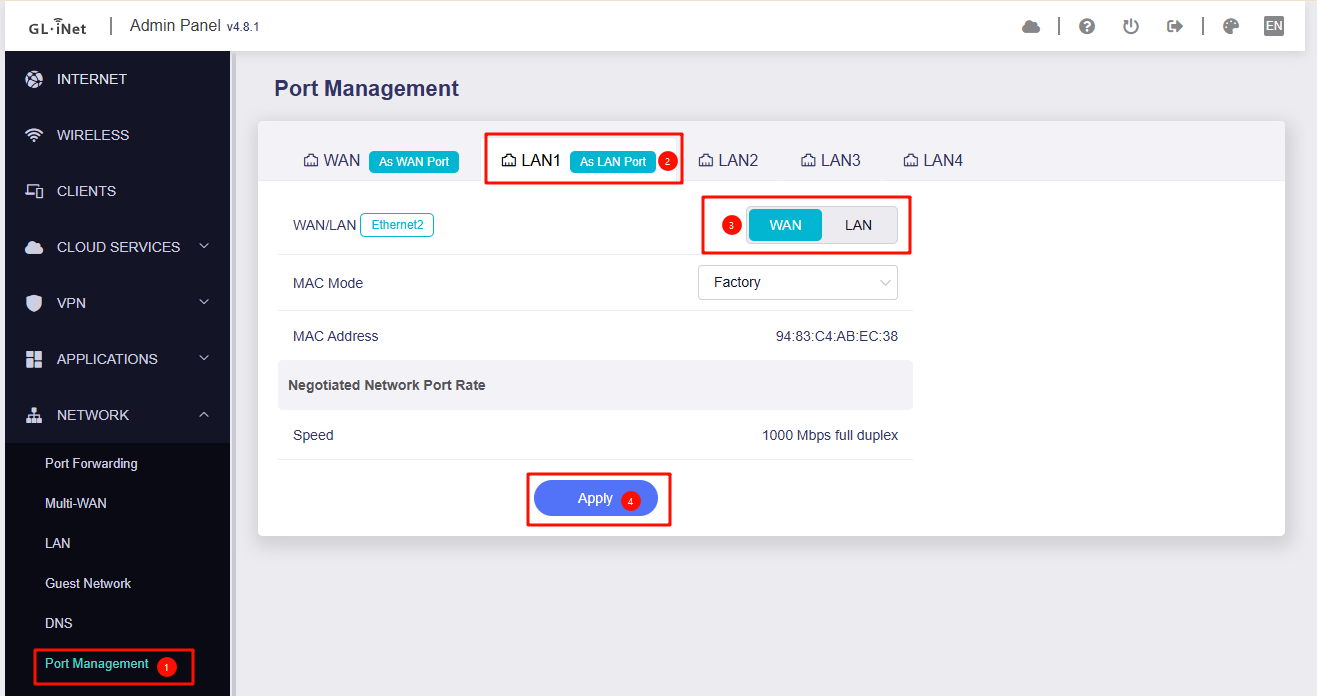
Task: Expand the VPN sidebar menu
Action: tap(116, 303)
